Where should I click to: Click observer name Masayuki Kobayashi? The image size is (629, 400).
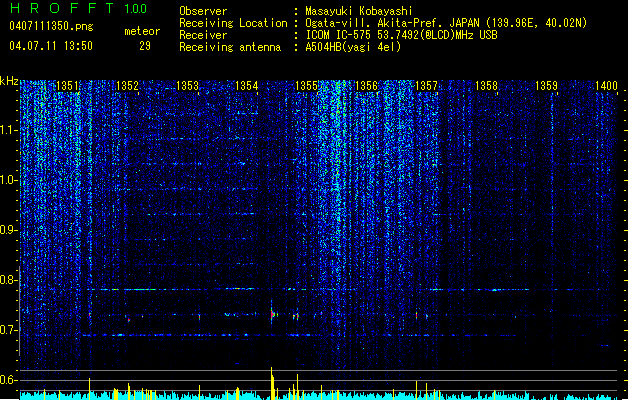pos(358,11)
